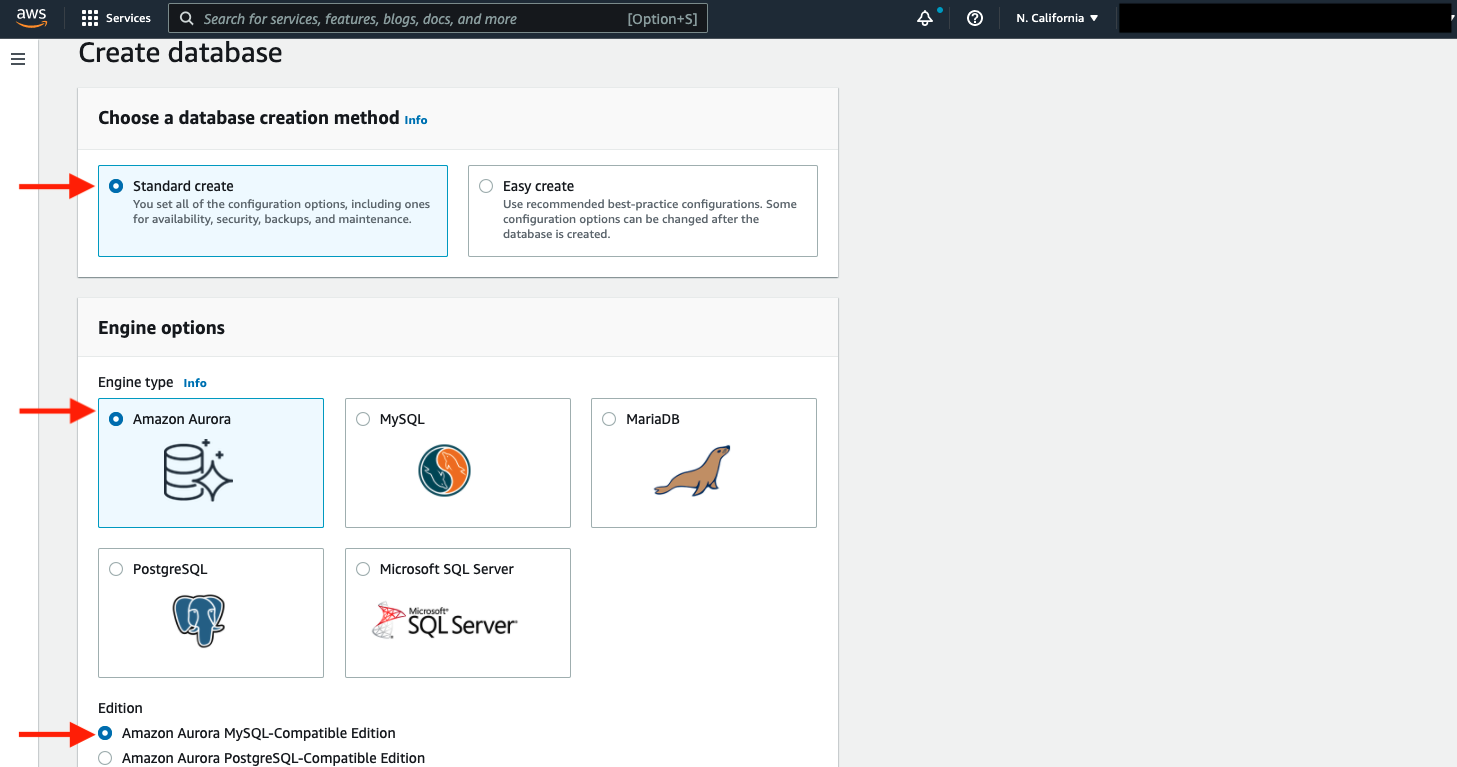Click the MariaDB seal logo
1457x767 pixels.
[x=692, y=471]
